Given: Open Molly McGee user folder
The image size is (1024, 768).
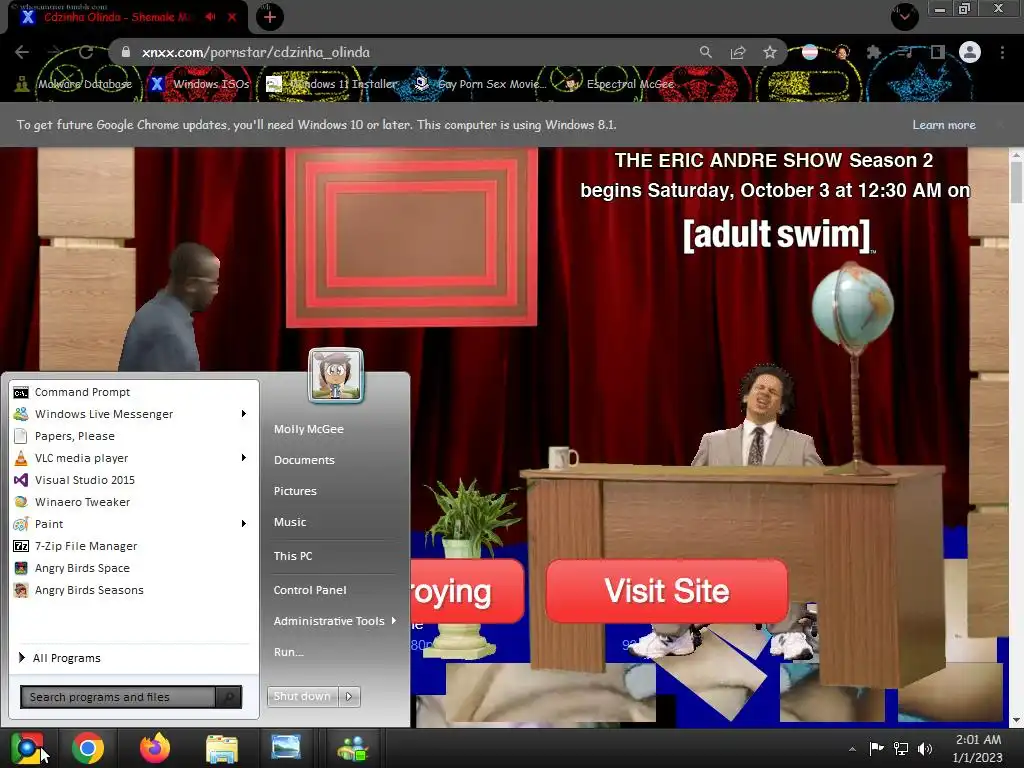Looking at the screenshot, I should [x=309, y=429].
